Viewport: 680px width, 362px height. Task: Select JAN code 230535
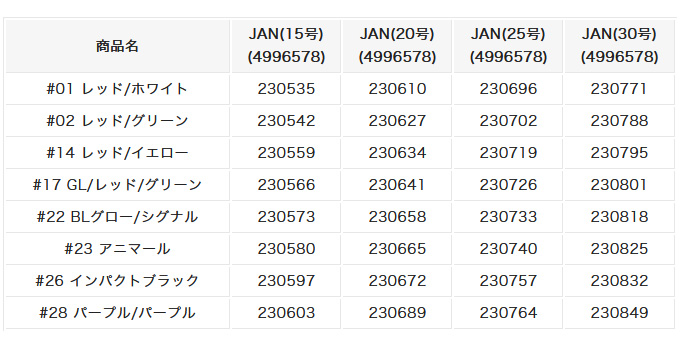(x=286, y=89)
